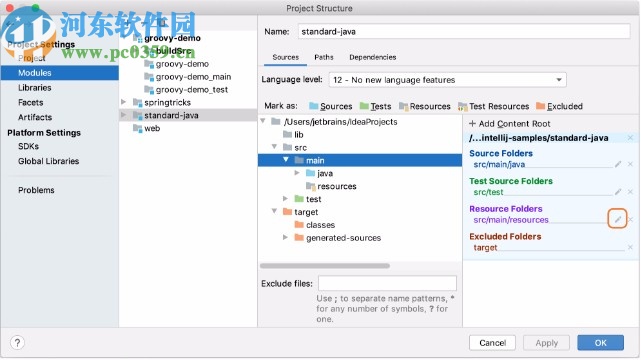Viewport: 641px width, 360px height.
Task: Remove the standard-java content root with X
Action: pyautogui.click(x=630, y=138)
